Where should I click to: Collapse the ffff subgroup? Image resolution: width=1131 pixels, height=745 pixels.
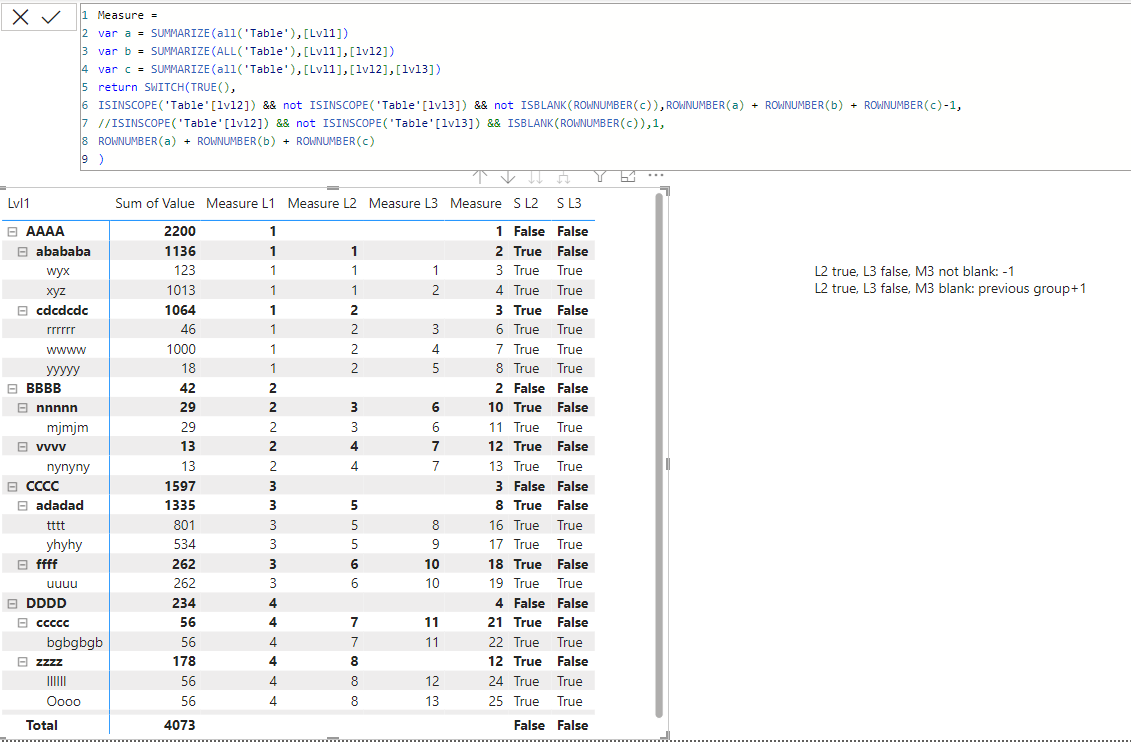(22, 564)
